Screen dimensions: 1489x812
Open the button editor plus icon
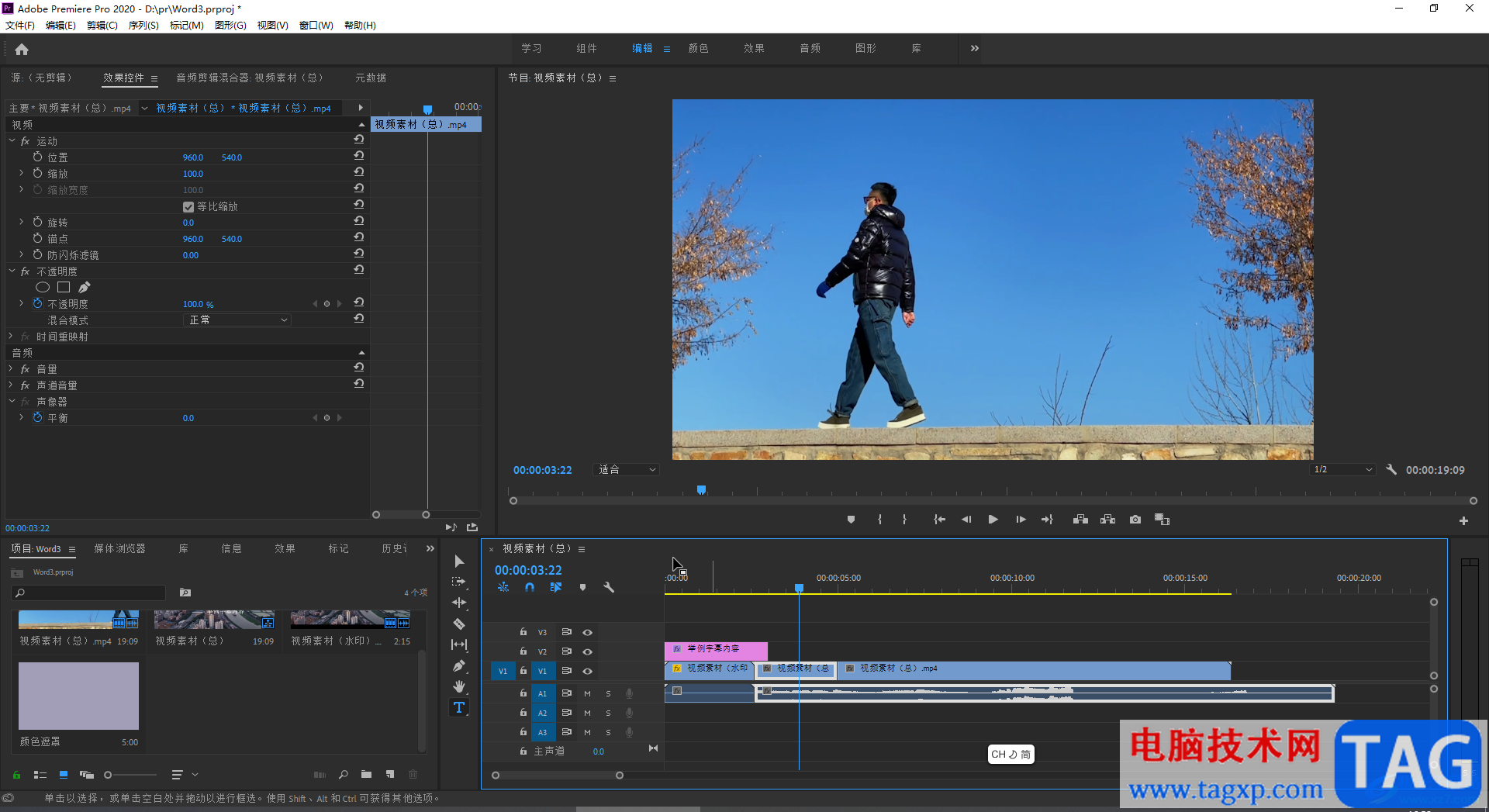1463,520
